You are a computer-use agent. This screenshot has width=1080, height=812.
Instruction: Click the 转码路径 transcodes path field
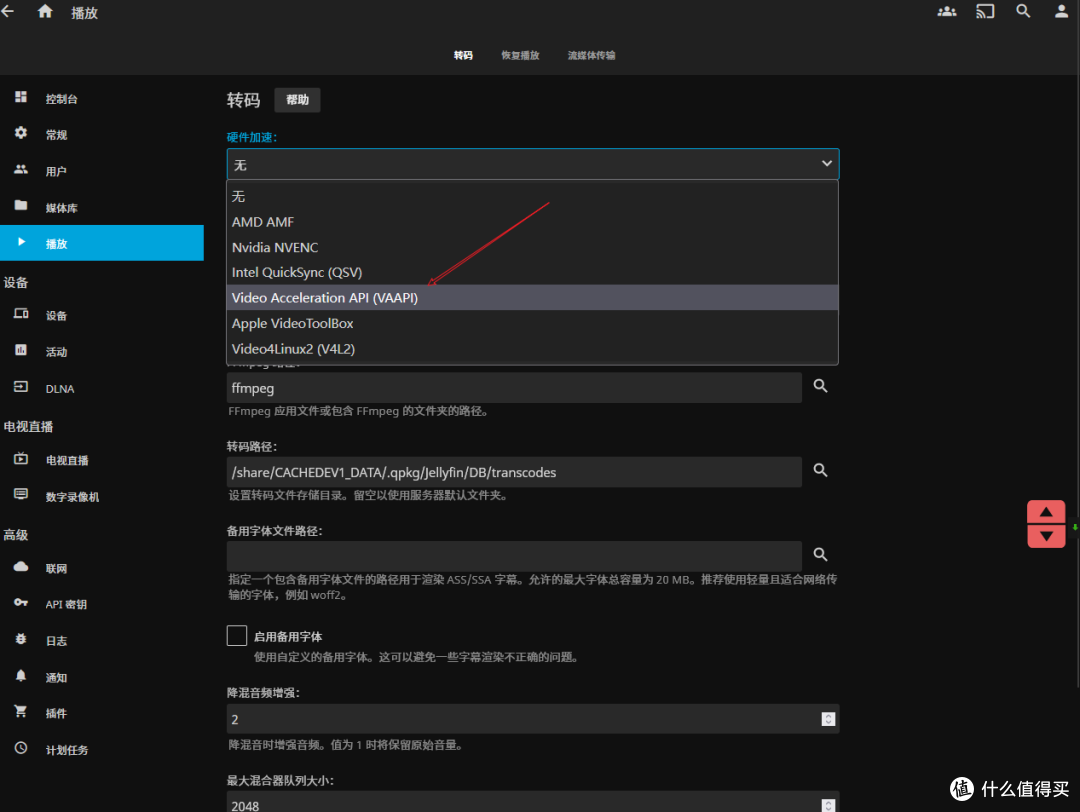pyautogui.click(x=514, y=472)
